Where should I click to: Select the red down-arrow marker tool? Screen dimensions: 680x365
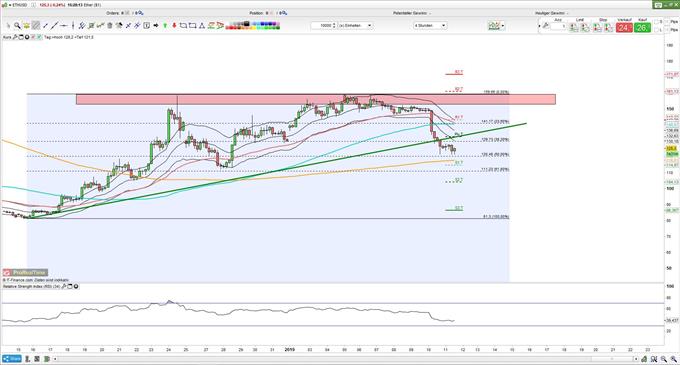174,26
